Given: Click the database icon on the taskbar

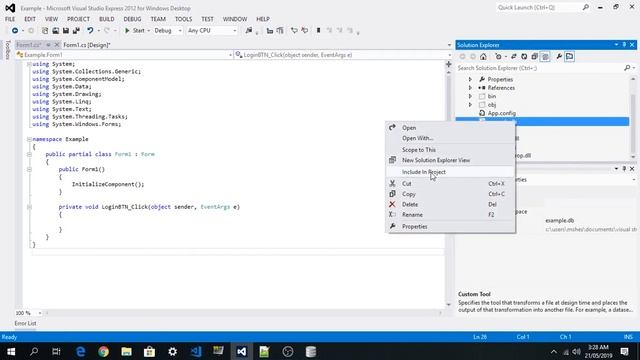Looking at the screenshot, I should [x=311, y=351].
